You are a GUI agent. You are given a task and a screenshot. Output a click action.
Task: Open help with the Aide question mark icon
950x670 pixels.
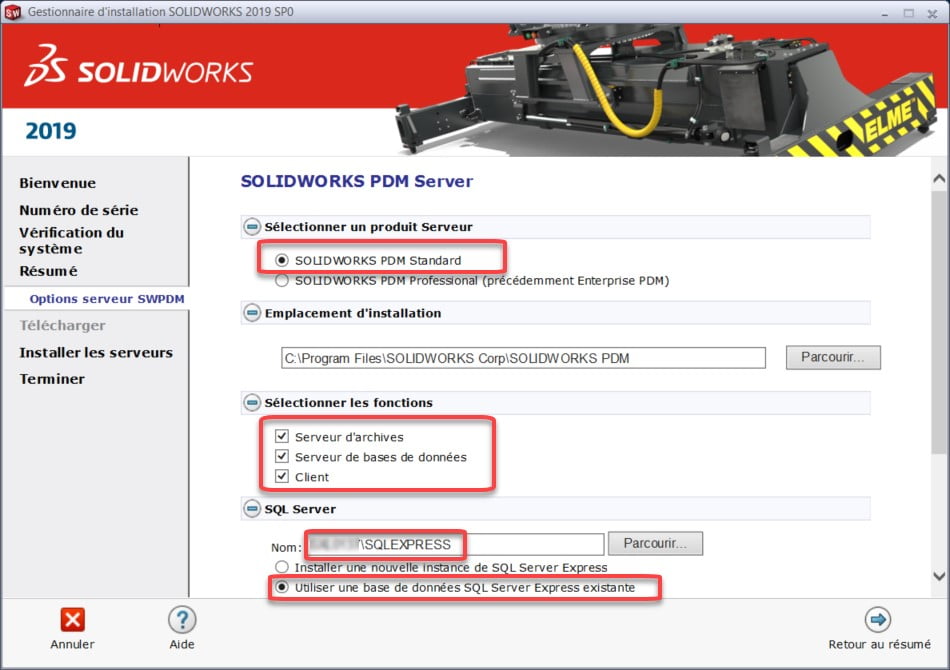tap(182, 620)
